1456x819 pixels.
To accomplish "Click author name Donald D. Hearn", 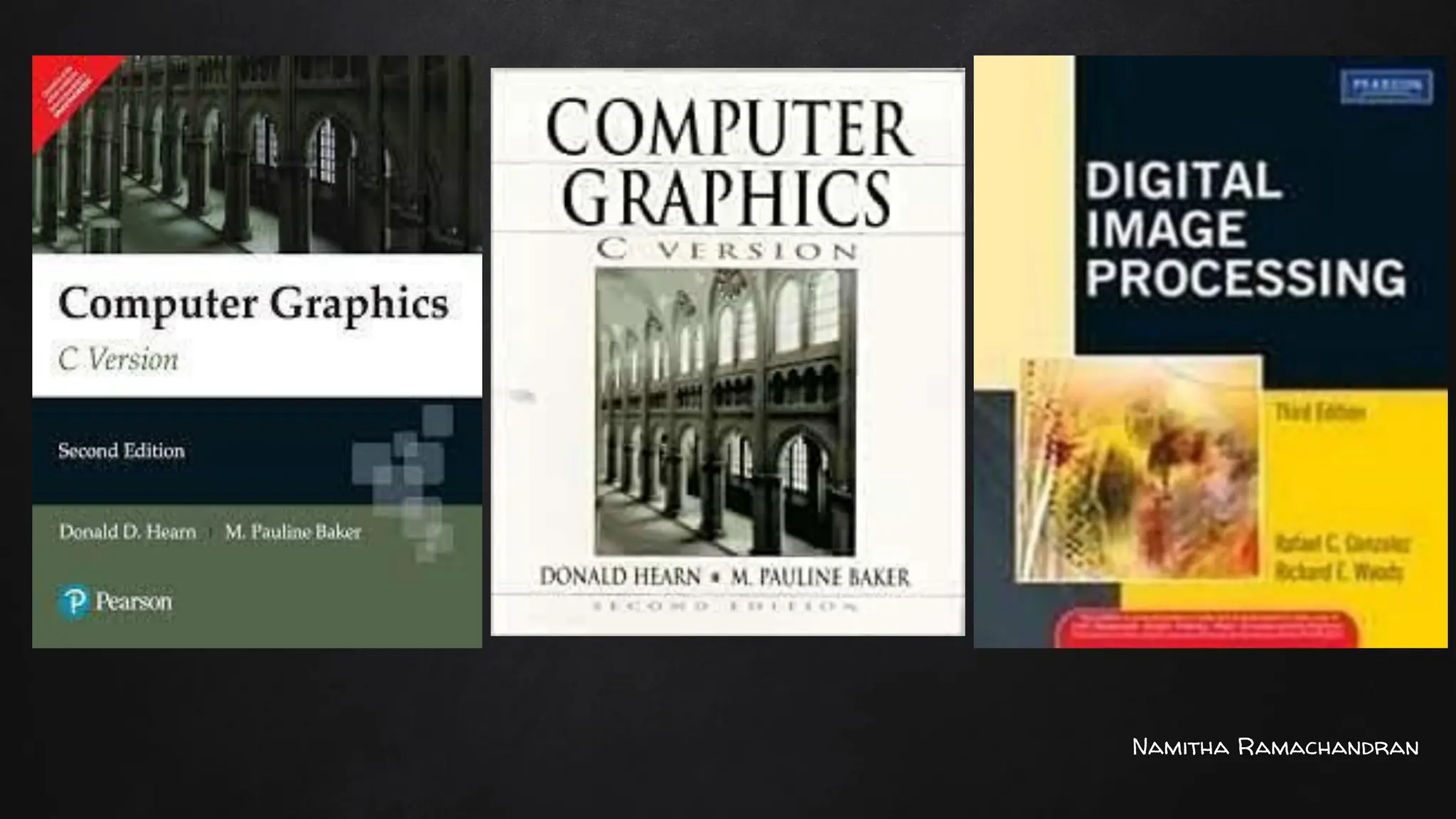I will click(x=127, y=532).
